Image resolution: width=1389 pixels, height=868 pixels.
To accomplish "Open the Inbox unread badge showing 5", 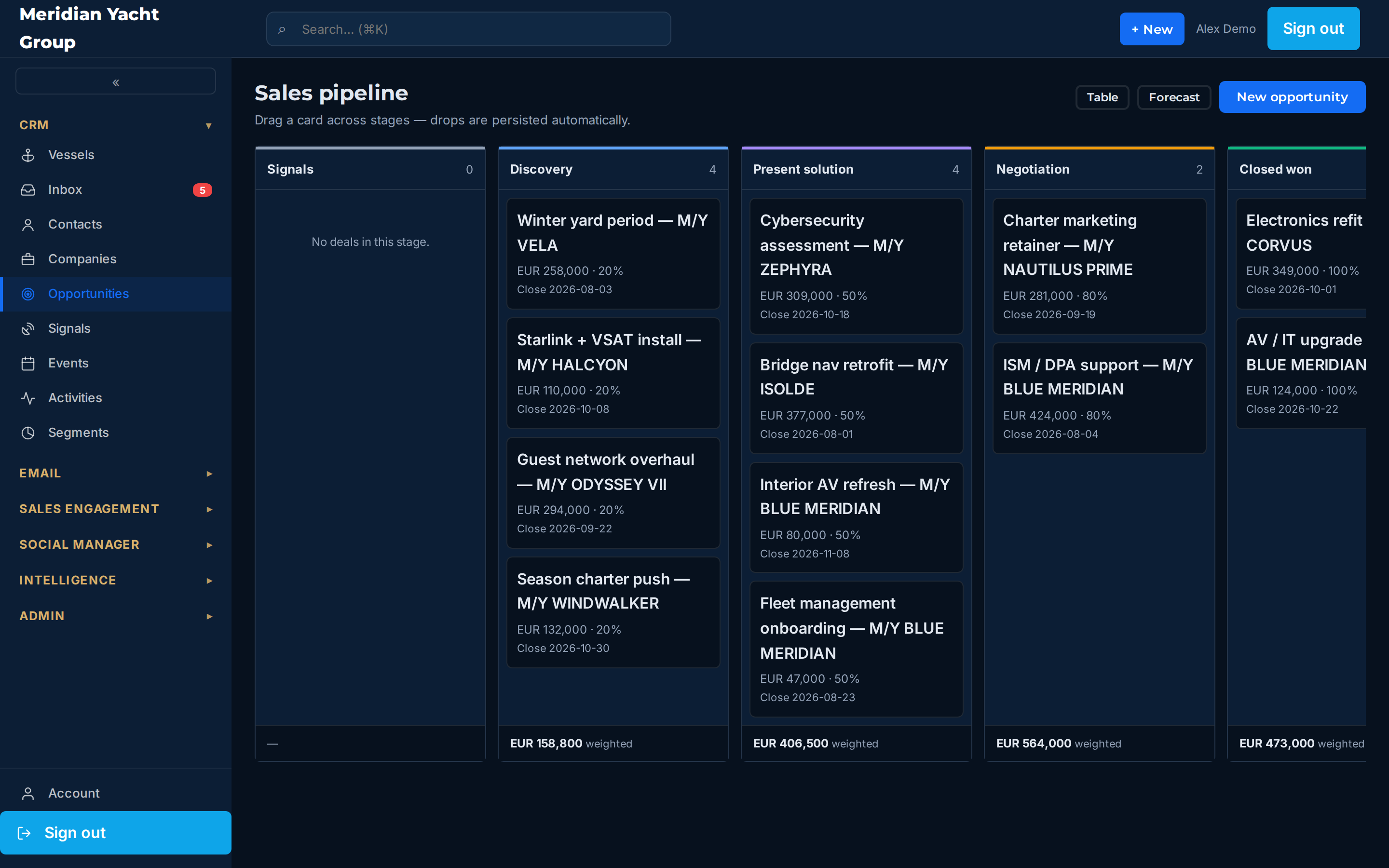I will (x=202, y=190).
